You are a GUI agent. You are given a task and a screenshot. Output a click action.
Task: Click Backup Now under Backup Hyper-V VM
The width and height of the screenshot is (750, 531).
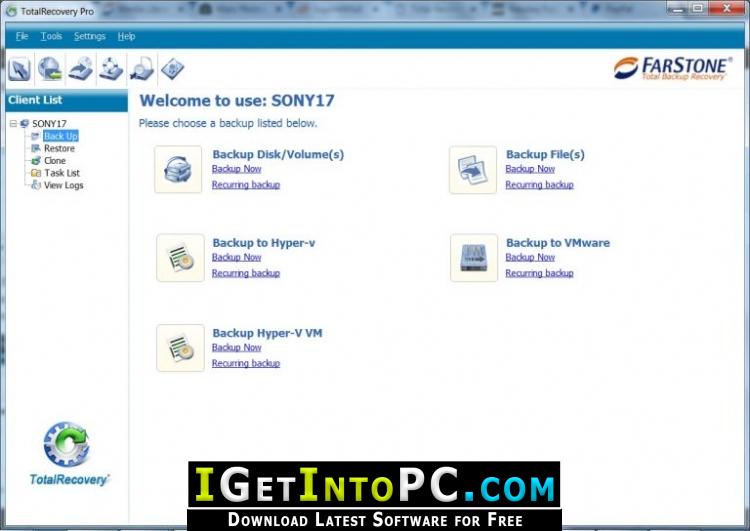click(237, 348)
